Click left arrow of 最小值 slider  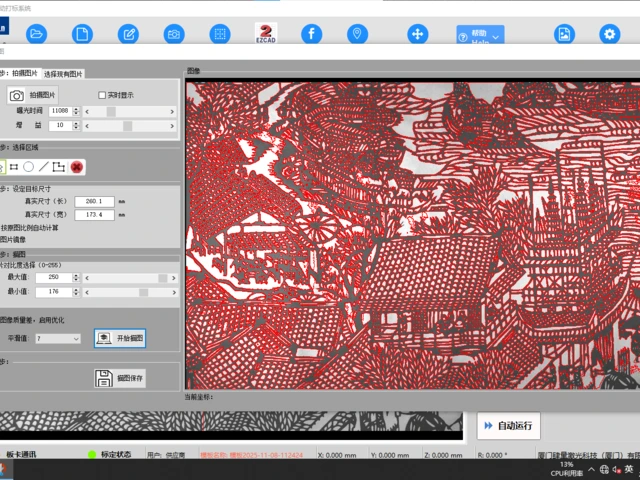(x=87, y=292)
